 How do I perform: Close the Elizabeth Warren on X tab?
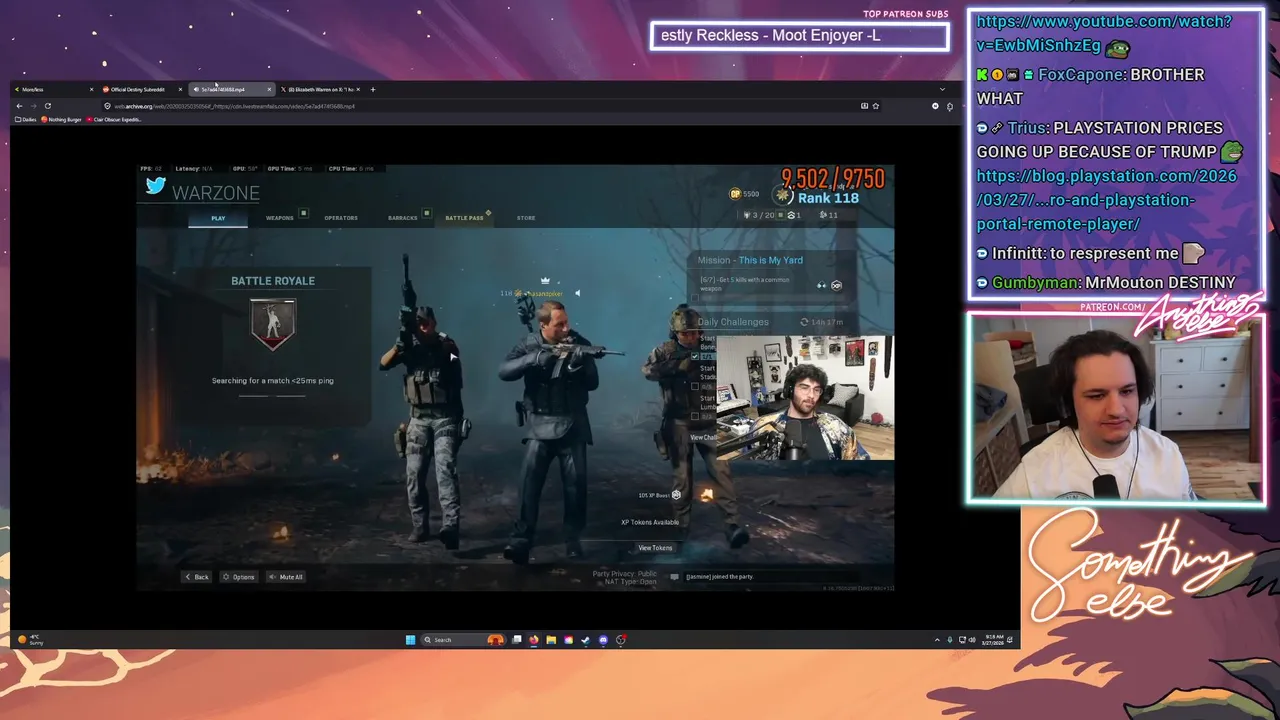tap(358, 89)
